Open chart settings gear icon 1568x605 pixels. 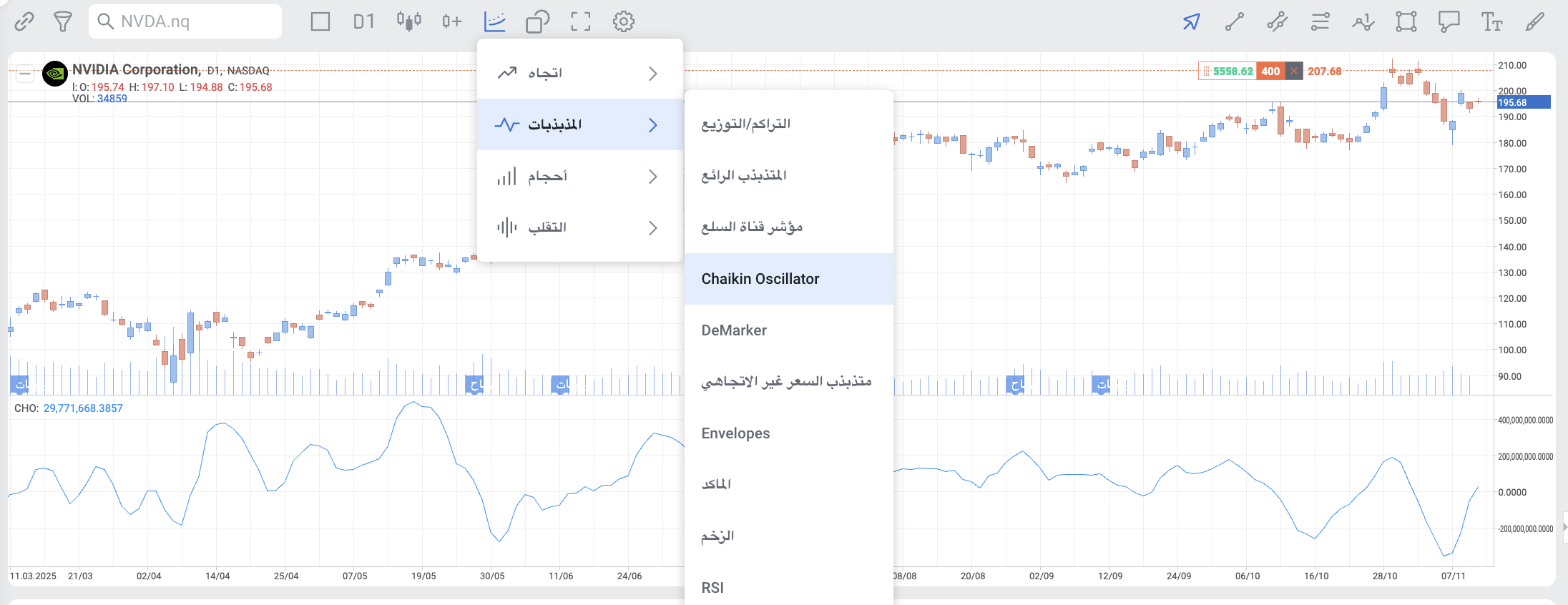coord(624,21)
